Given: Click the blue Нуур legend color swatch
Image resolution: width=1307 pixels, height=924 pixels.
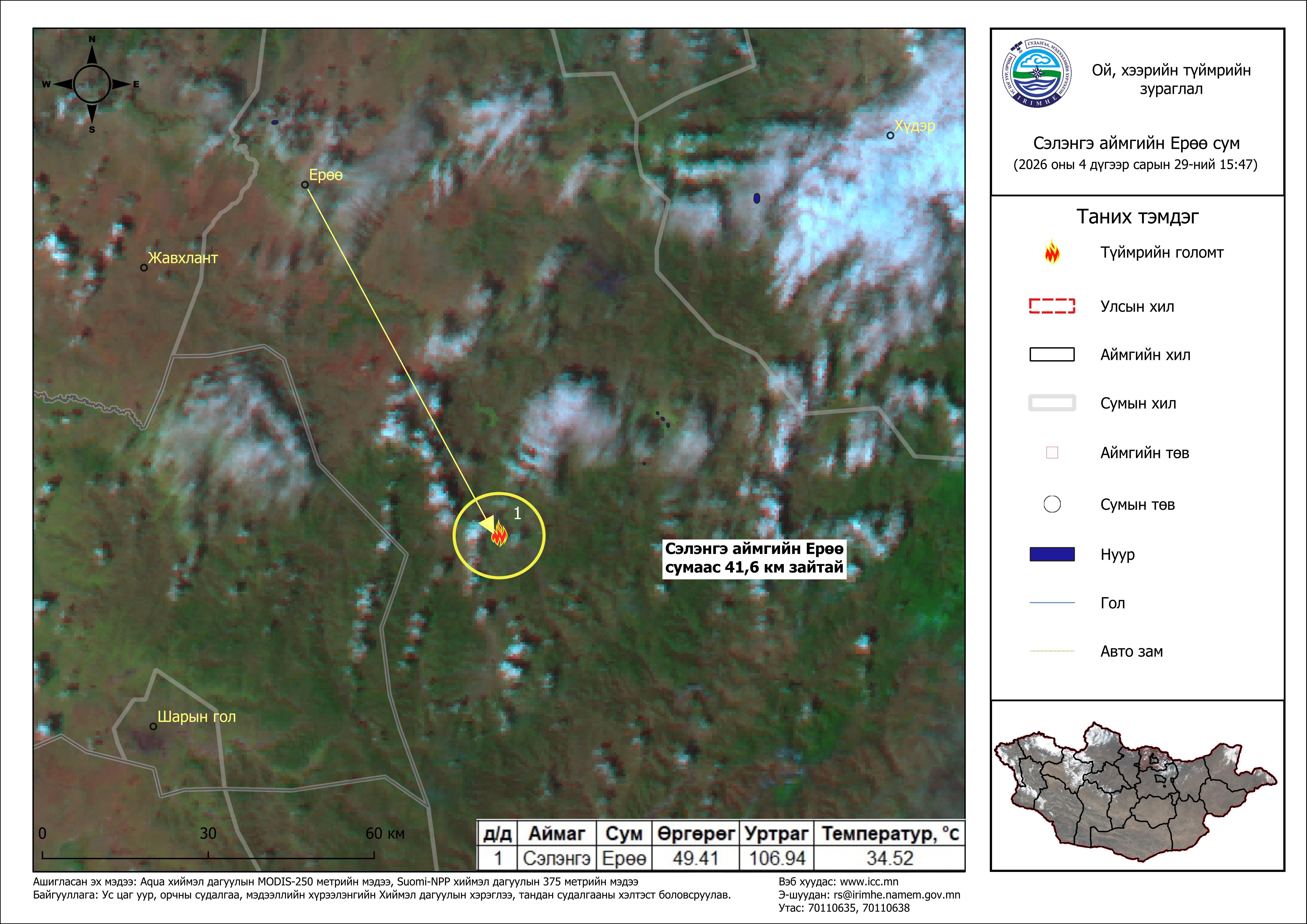Looking at the screenshot, I should tap(1052, 554).
